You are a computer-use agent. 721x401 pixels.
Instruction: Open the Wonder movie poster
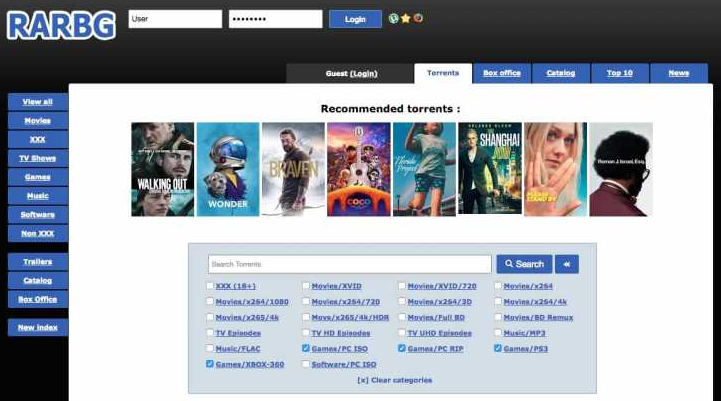(228, 169)
